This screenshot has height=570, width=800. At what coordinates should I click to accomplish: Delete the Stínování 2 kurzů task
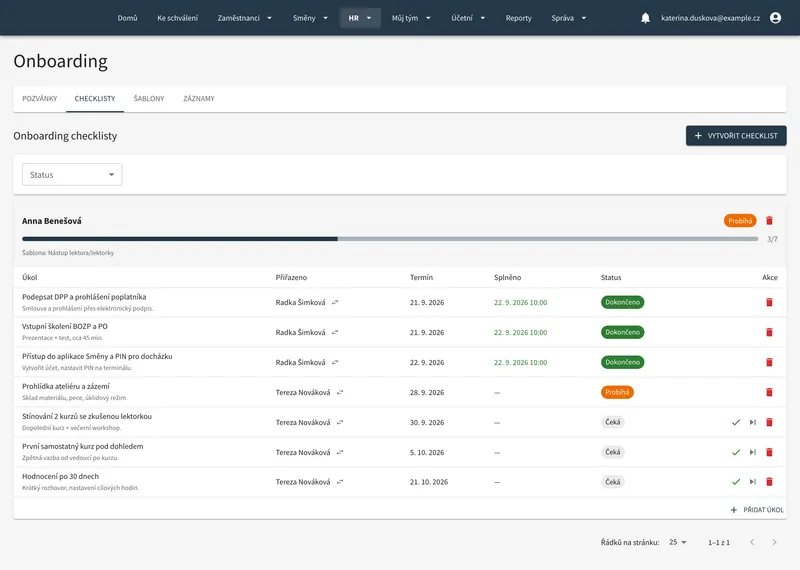click(769, 422)
